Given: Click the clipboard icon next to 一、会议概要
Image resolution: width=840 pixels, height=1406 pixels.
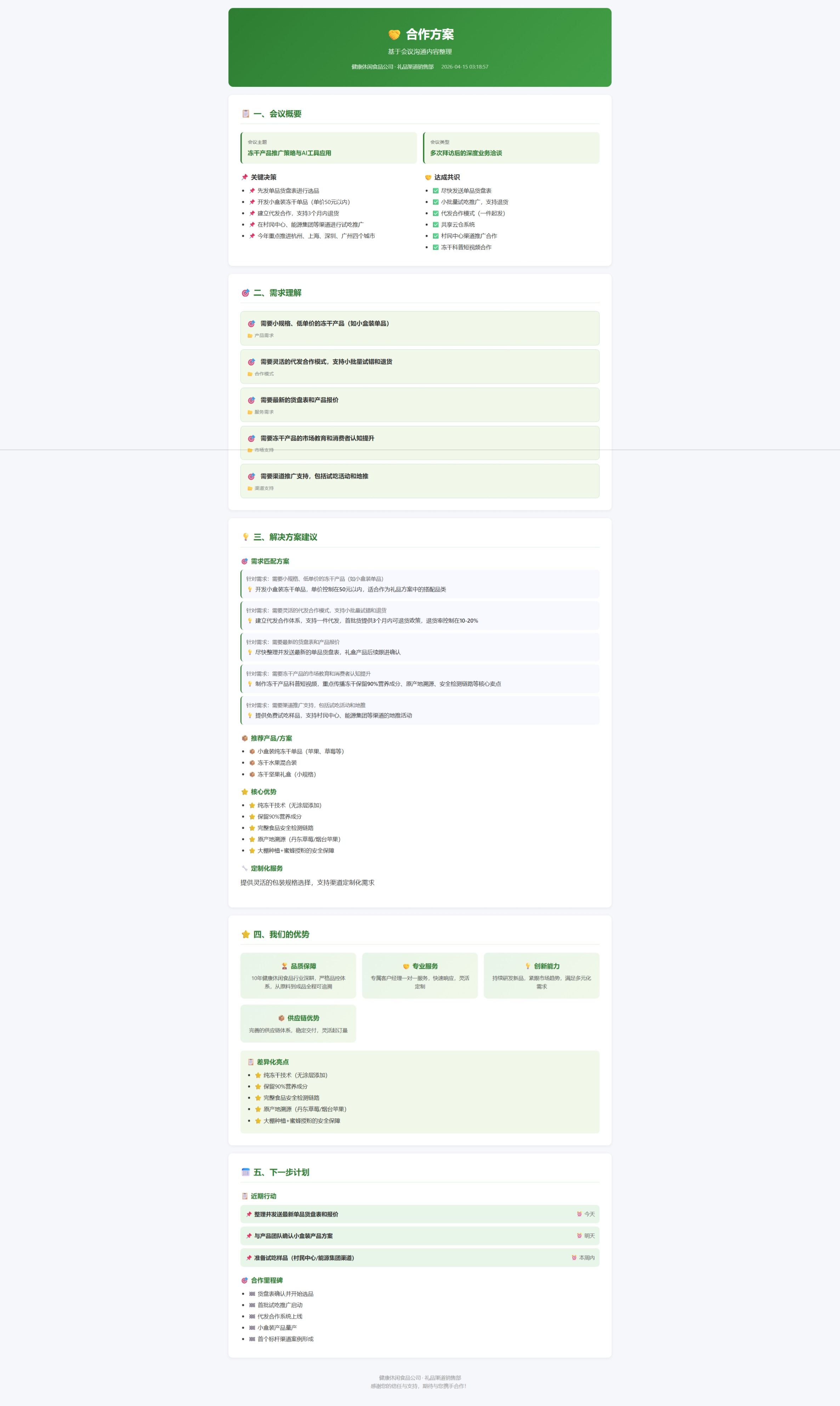Looking at the screenshot, I should (246, 114).
